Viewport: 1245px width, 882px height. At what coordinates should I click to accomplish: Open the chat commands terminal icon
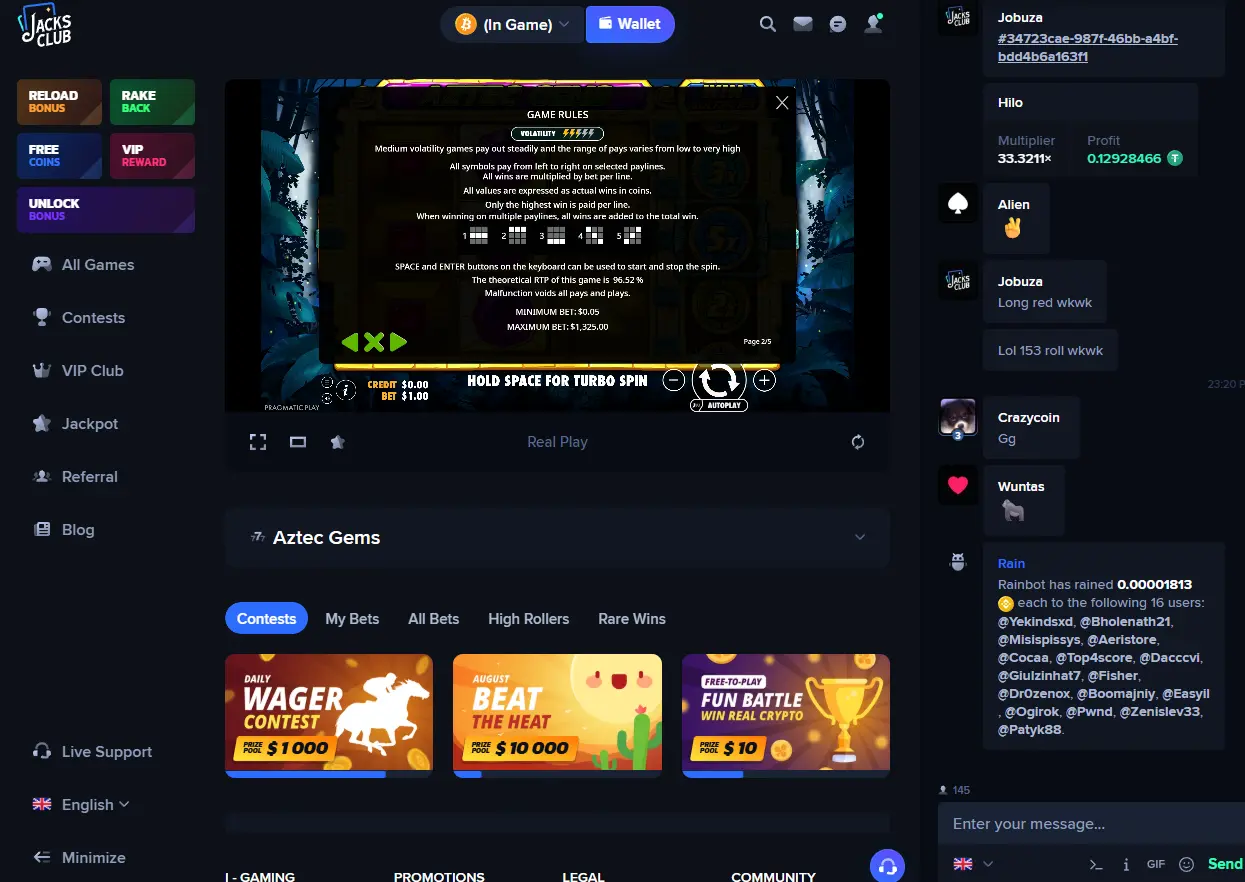(x=1096, y=864)
